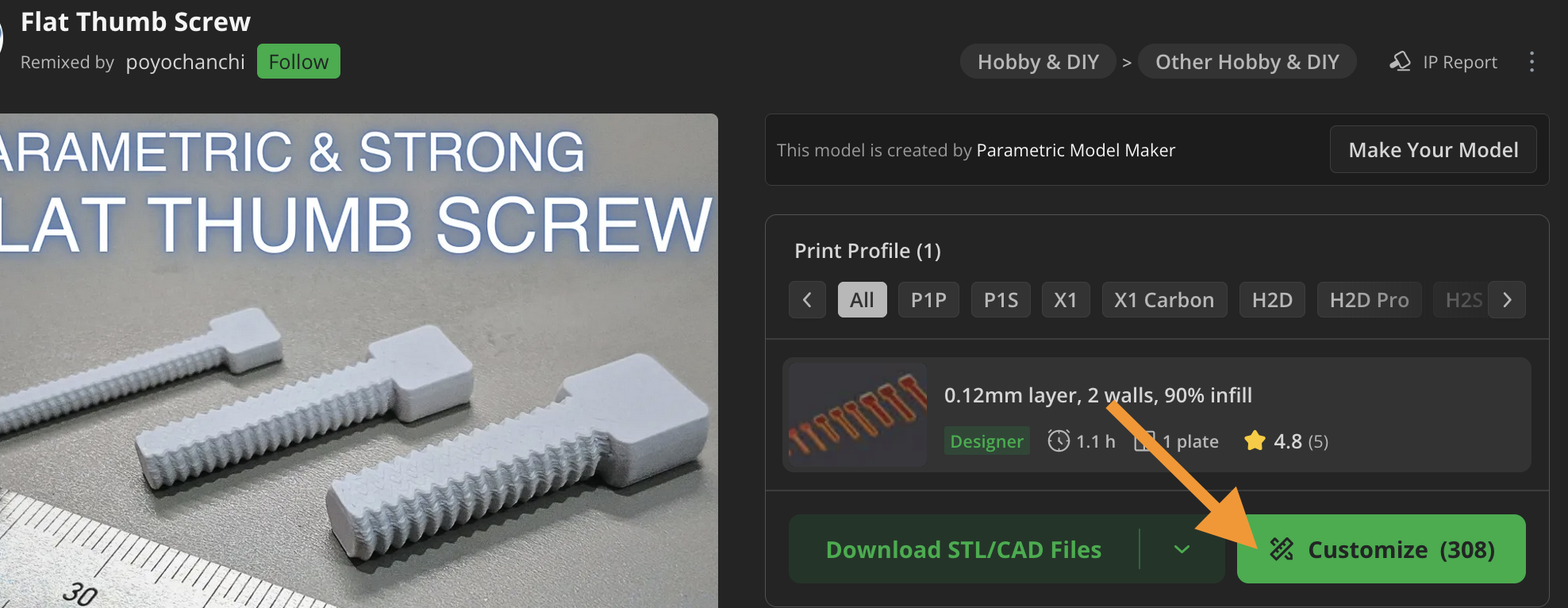Filter profiles by H2D Pro printer
Screen dimensions: 1568x608
[1369, 300]
